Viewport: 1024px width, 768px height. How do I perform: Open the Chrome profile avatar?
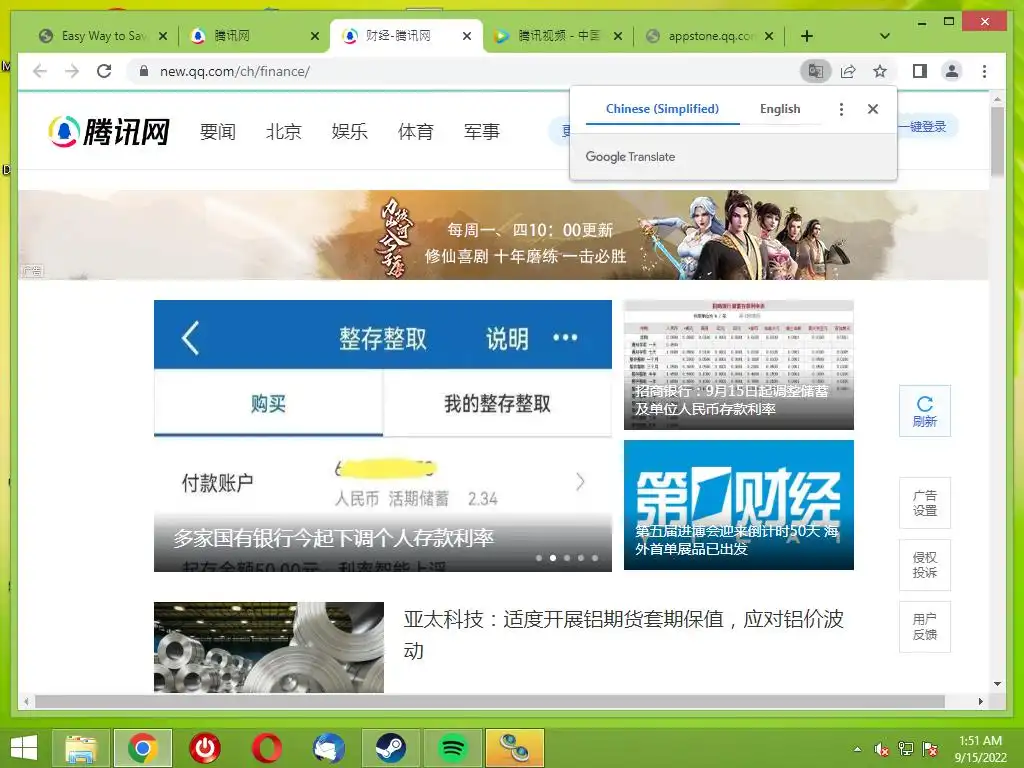952,71
